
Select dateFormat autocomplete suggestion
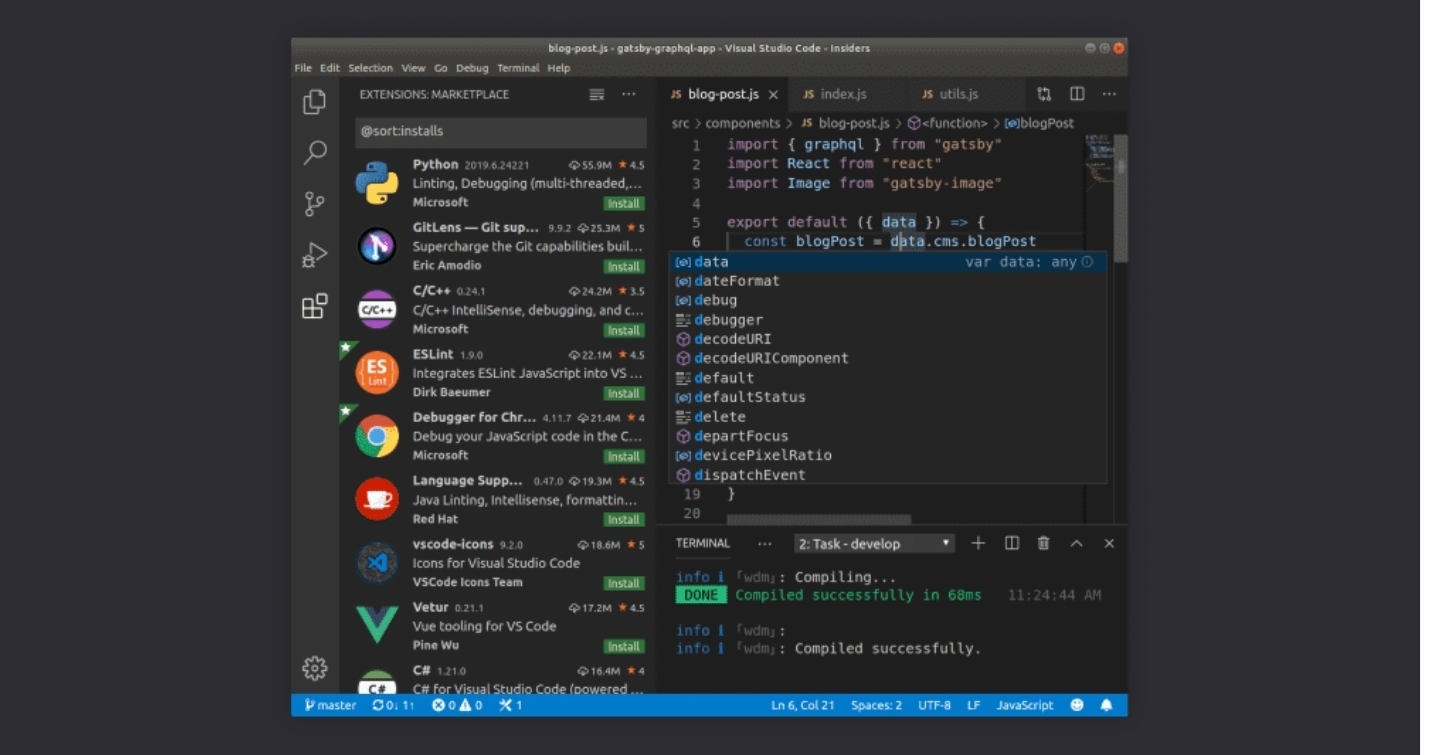pos(888,281)
